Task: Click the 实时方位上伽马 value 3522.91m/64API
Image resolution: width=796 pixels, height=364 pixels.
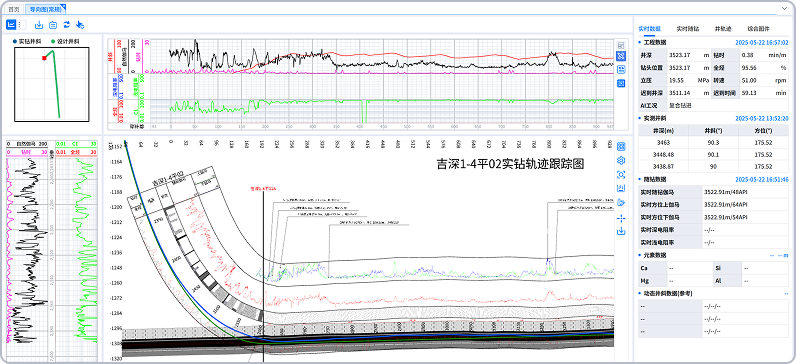Action: point(727,205)
